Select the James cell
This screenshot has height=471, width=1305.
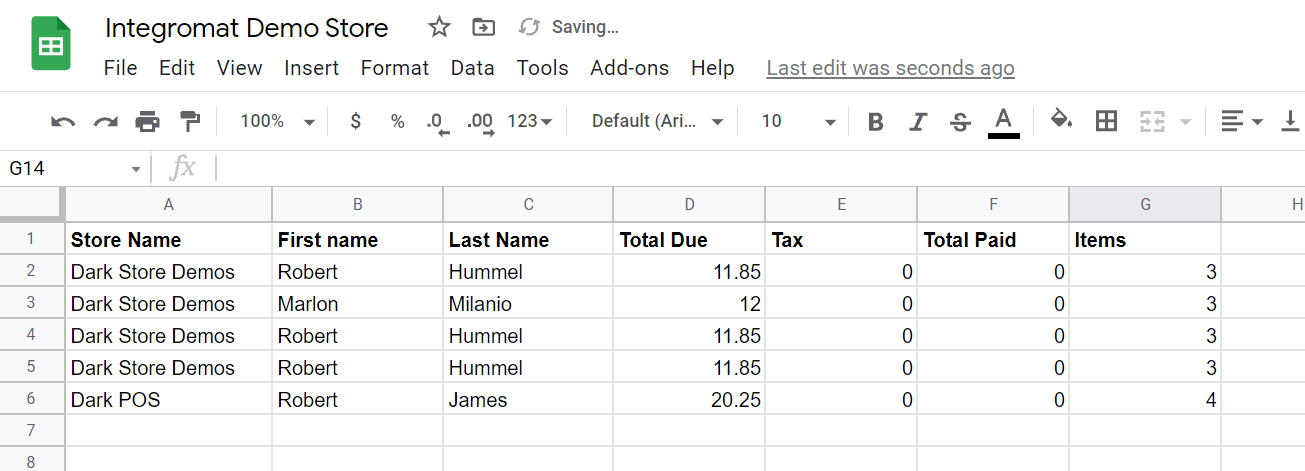[x=529, y=399]
